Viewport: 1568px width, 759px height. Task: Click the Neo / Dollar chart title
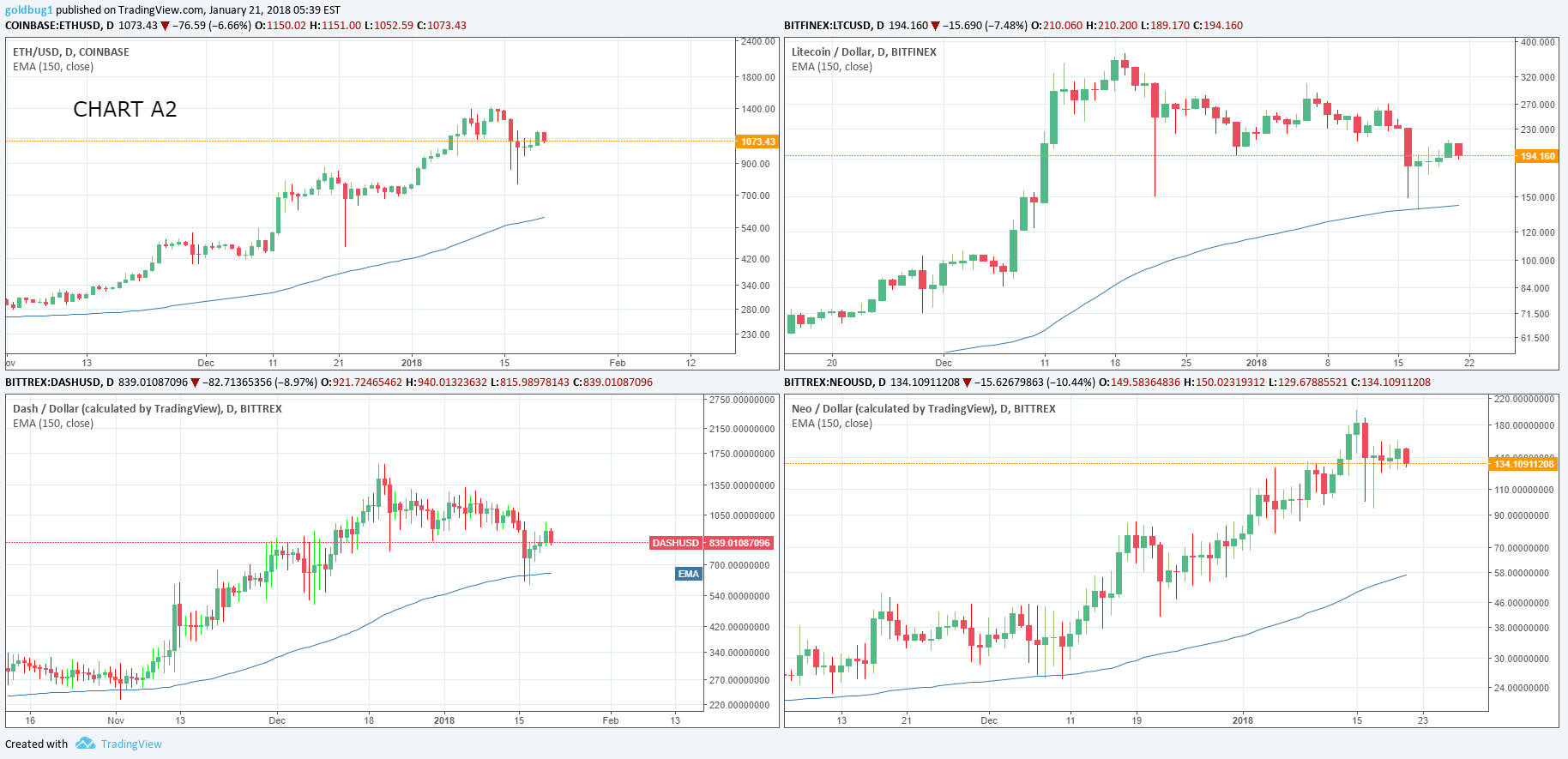tap(924, 408)
